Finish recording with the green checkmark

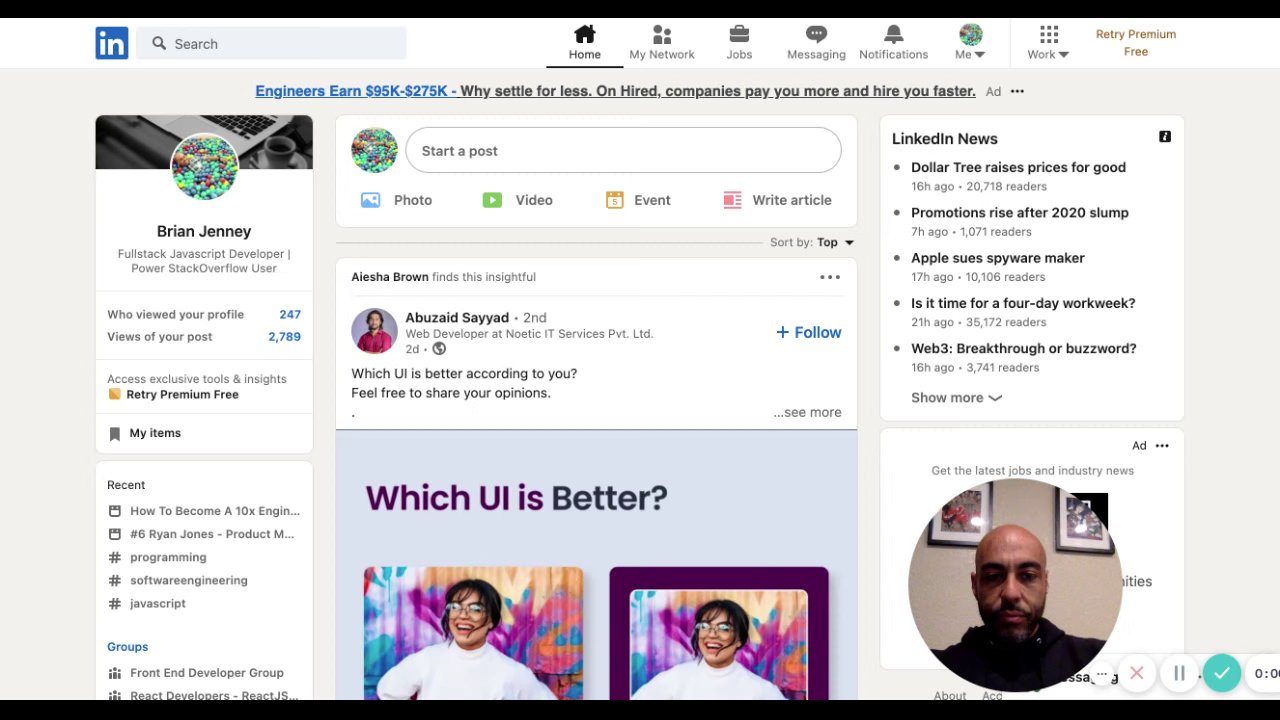(x=1222, y=673)
